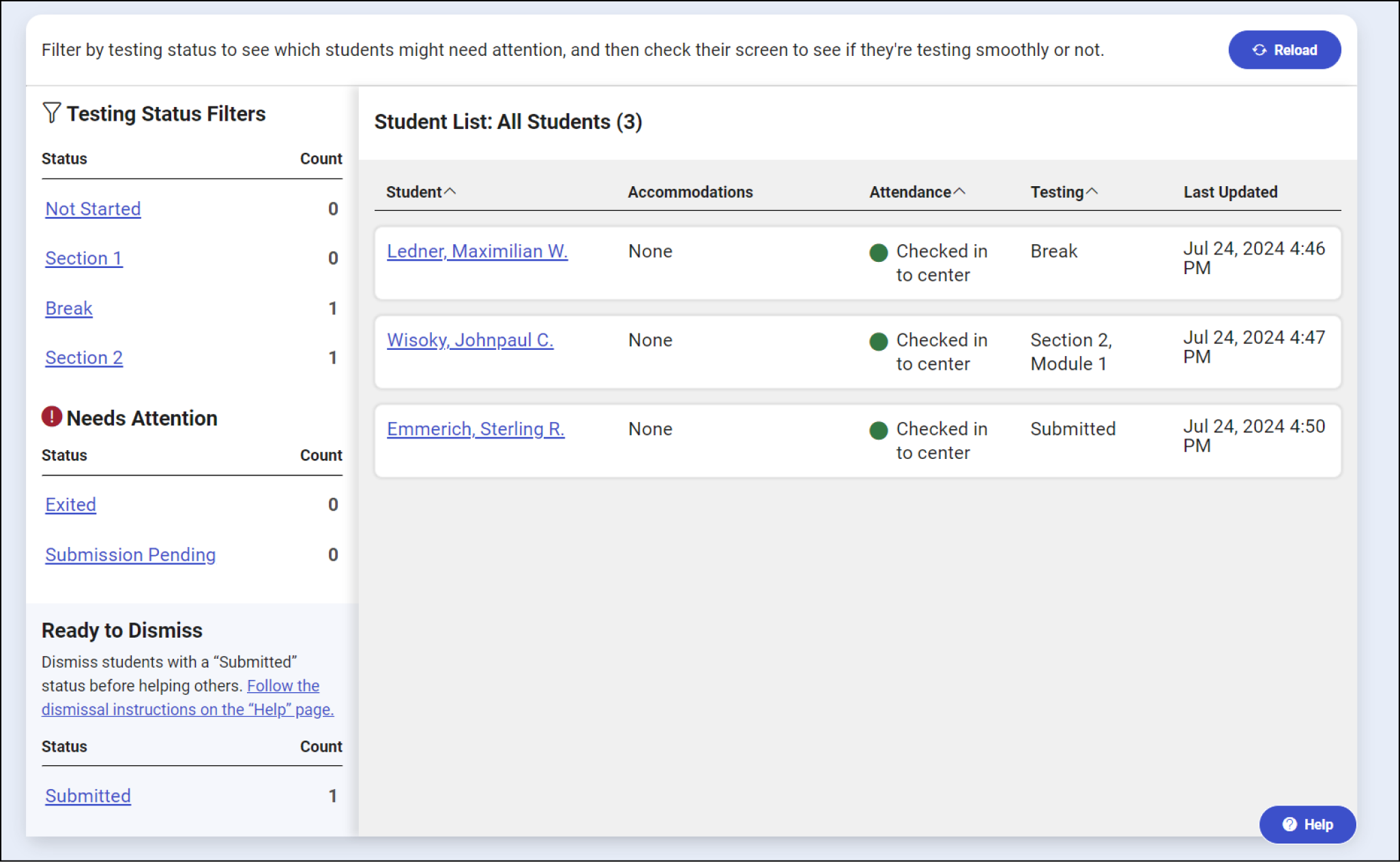Image resolution: width=1400 pixels, height=862 pixels.
Task: Click 'None' accommodations for Wisoky
Action: [x=650, y=340]
